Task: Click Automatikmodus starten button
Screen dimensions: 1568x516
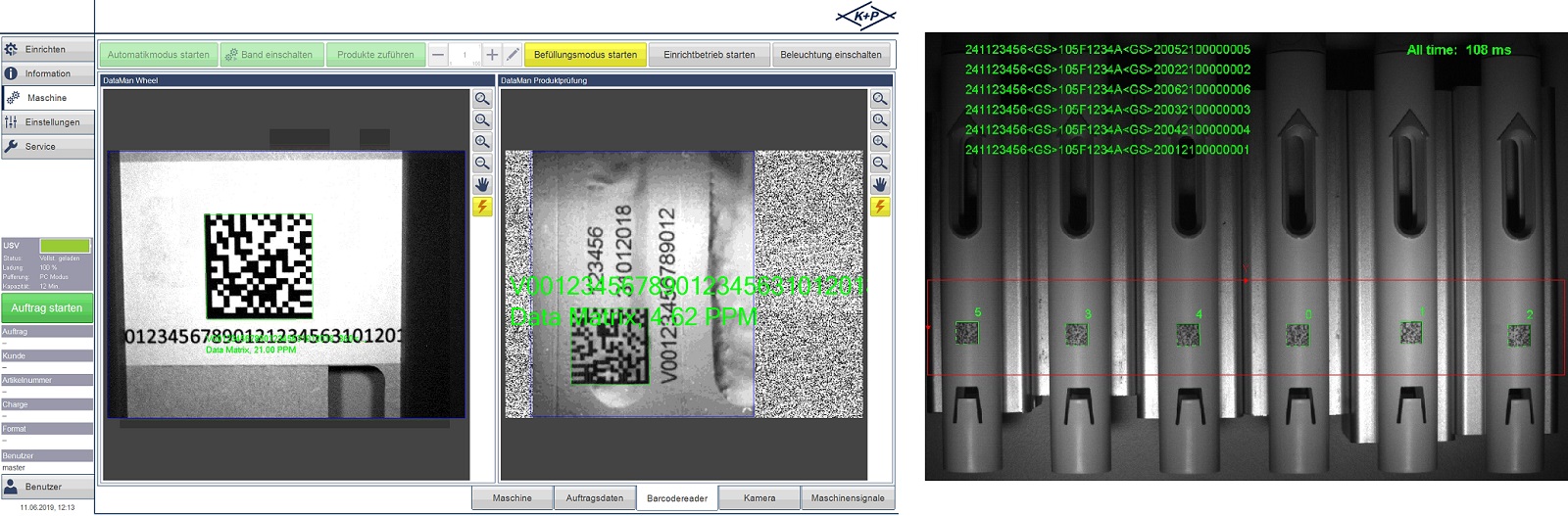Action: (158, 55)
